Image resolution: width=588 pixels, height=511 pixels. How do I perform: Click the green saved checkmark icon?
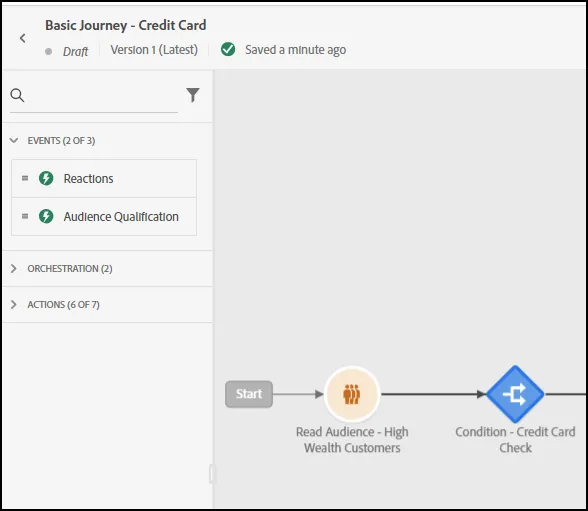point(228,49)
